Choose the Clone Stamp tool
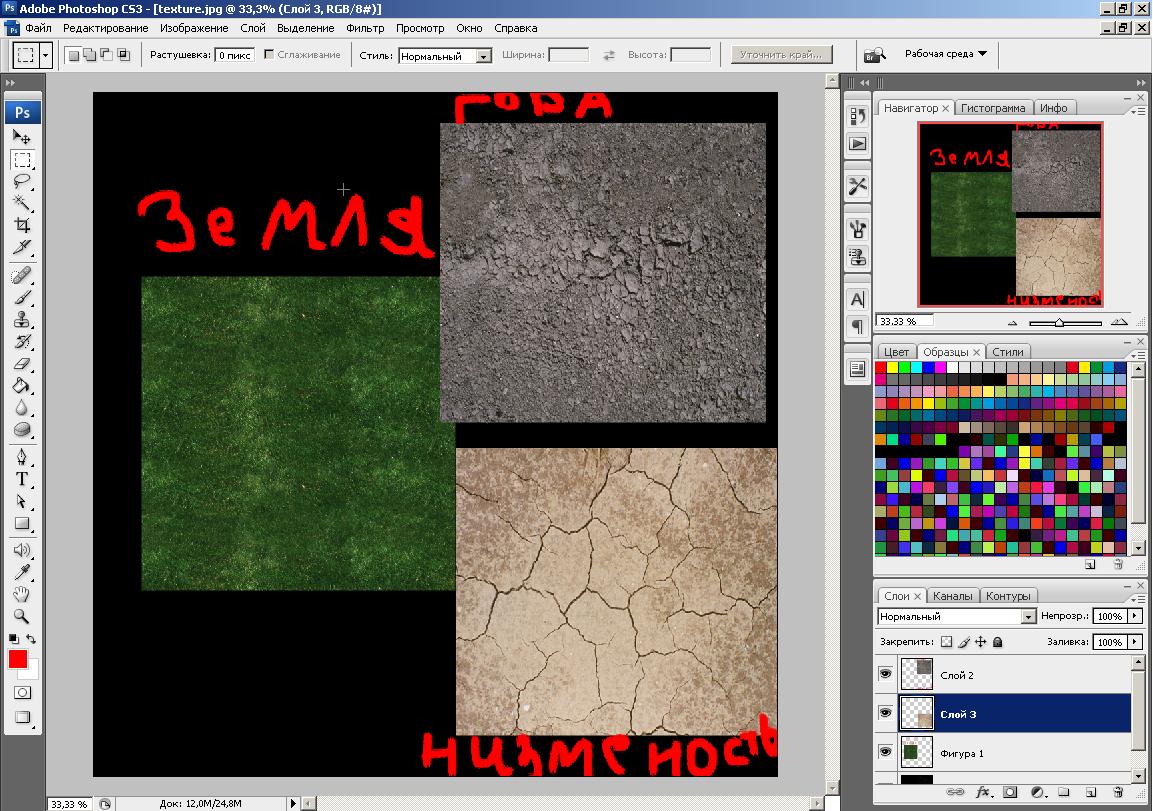The height and width of the screenshot is (811, 1153). click(22, 320)
